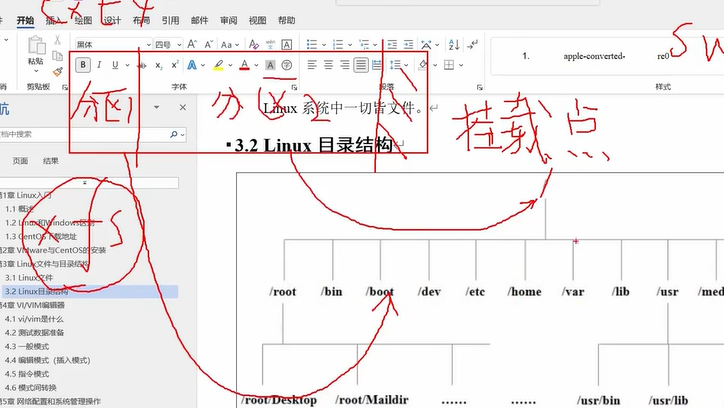Click the Format Painter brush icon
The height and width of the screenshot is (408, 724).
57,72
